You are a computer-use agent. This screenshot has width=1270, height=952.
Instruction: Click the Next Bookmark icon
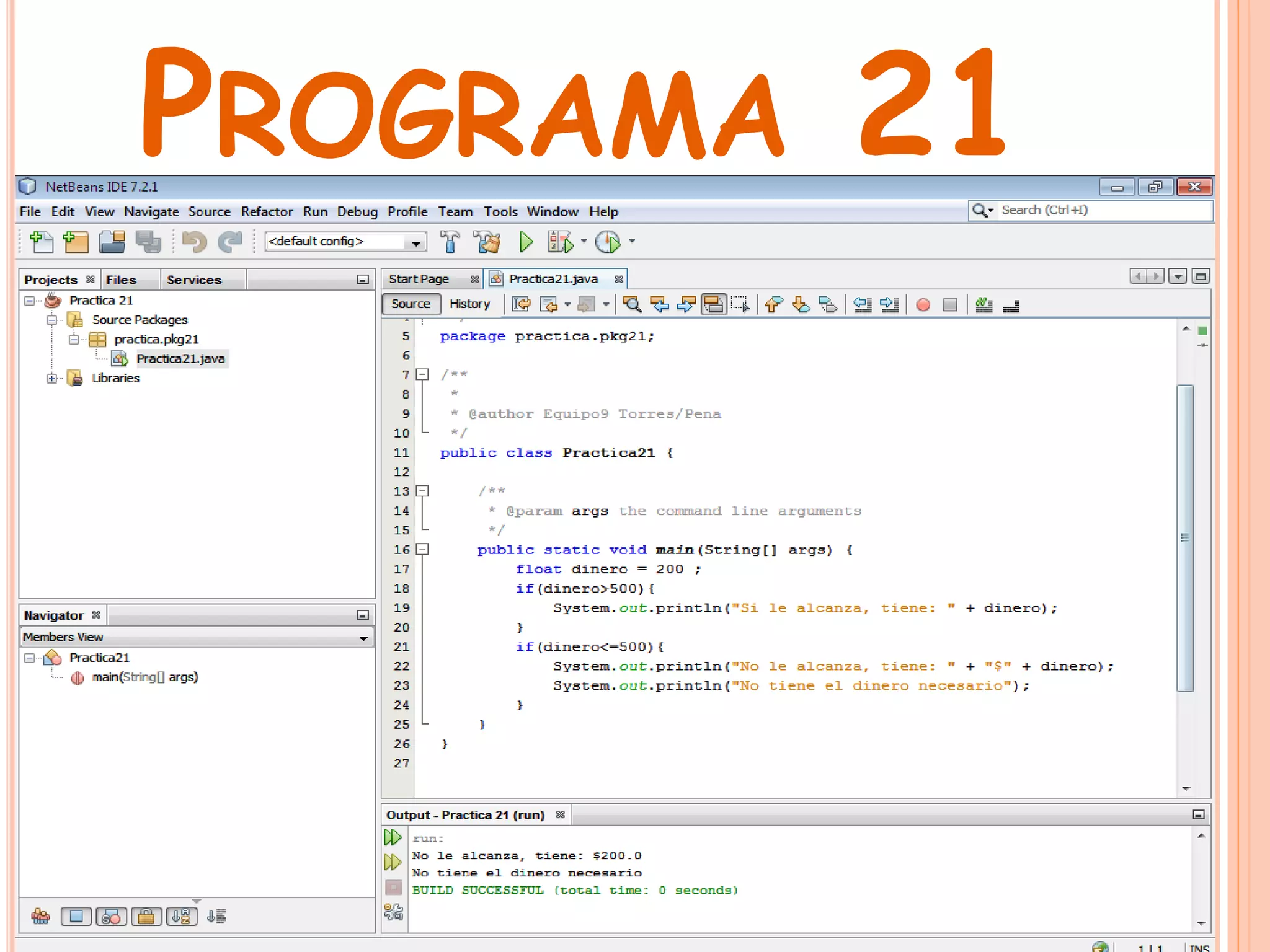801,304
